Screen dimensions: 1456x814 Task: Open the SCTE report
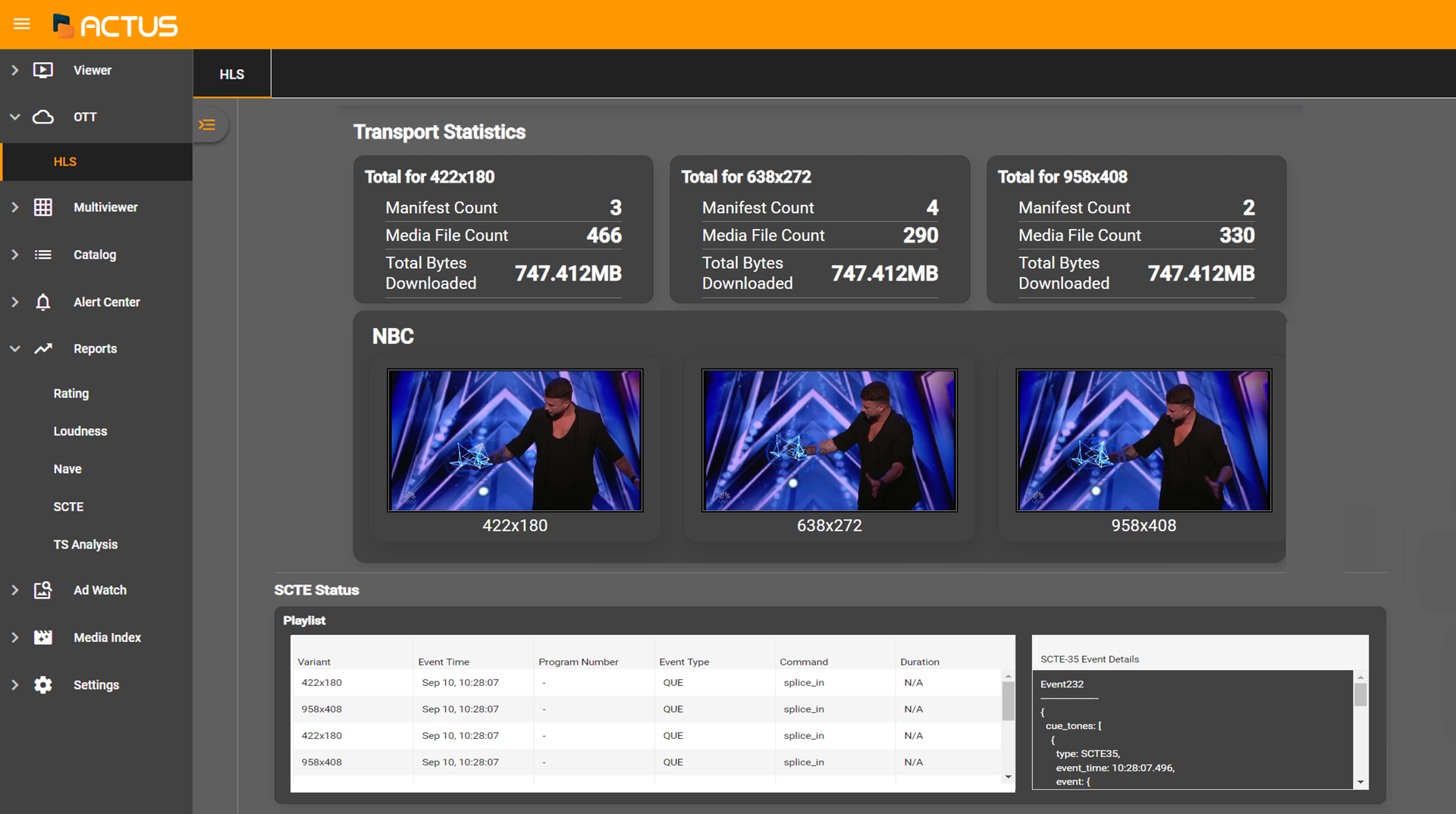(68, 506)
